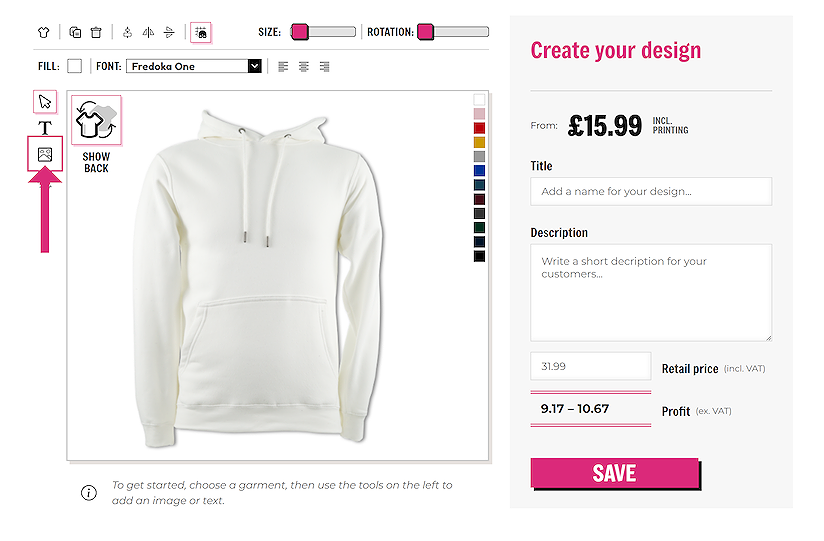824x541 pixels.
Task: Select the add image tool
Action: pos(45,154)
